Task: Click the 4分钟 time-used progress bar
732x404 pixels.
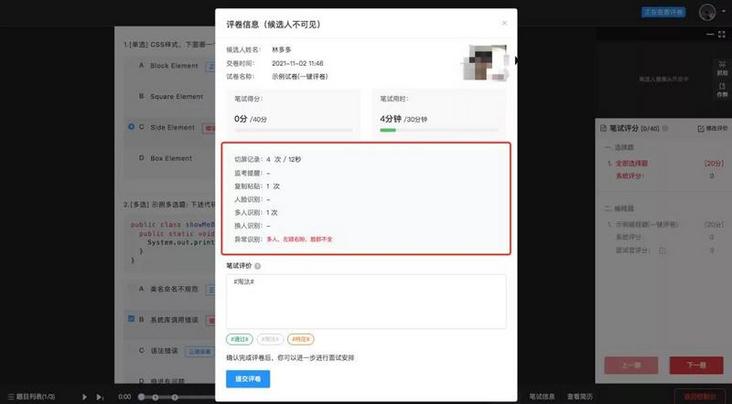Action: (439, 130)
